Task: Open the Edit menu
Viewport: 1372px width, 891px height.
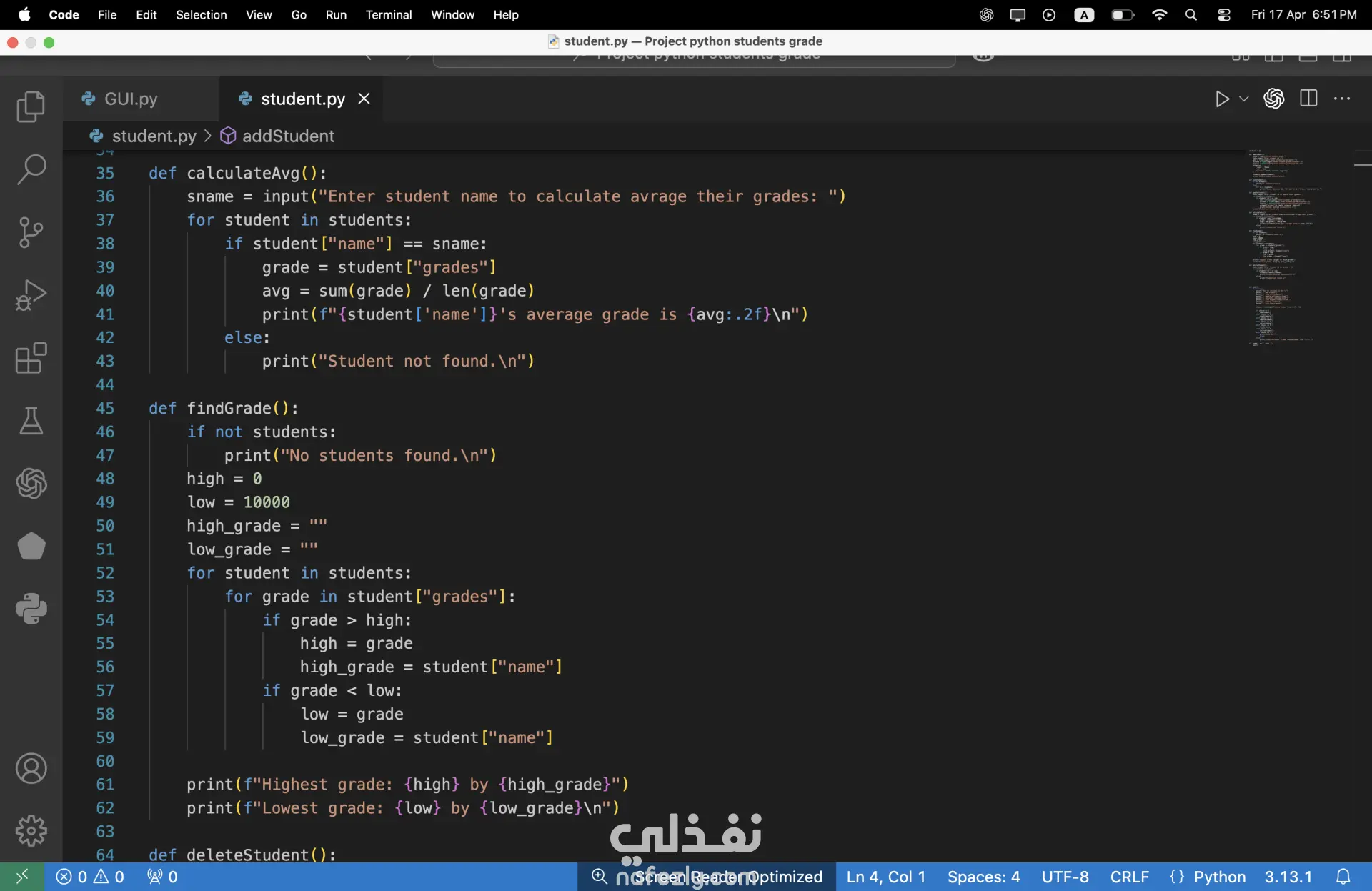Action: tap(146, 14)
